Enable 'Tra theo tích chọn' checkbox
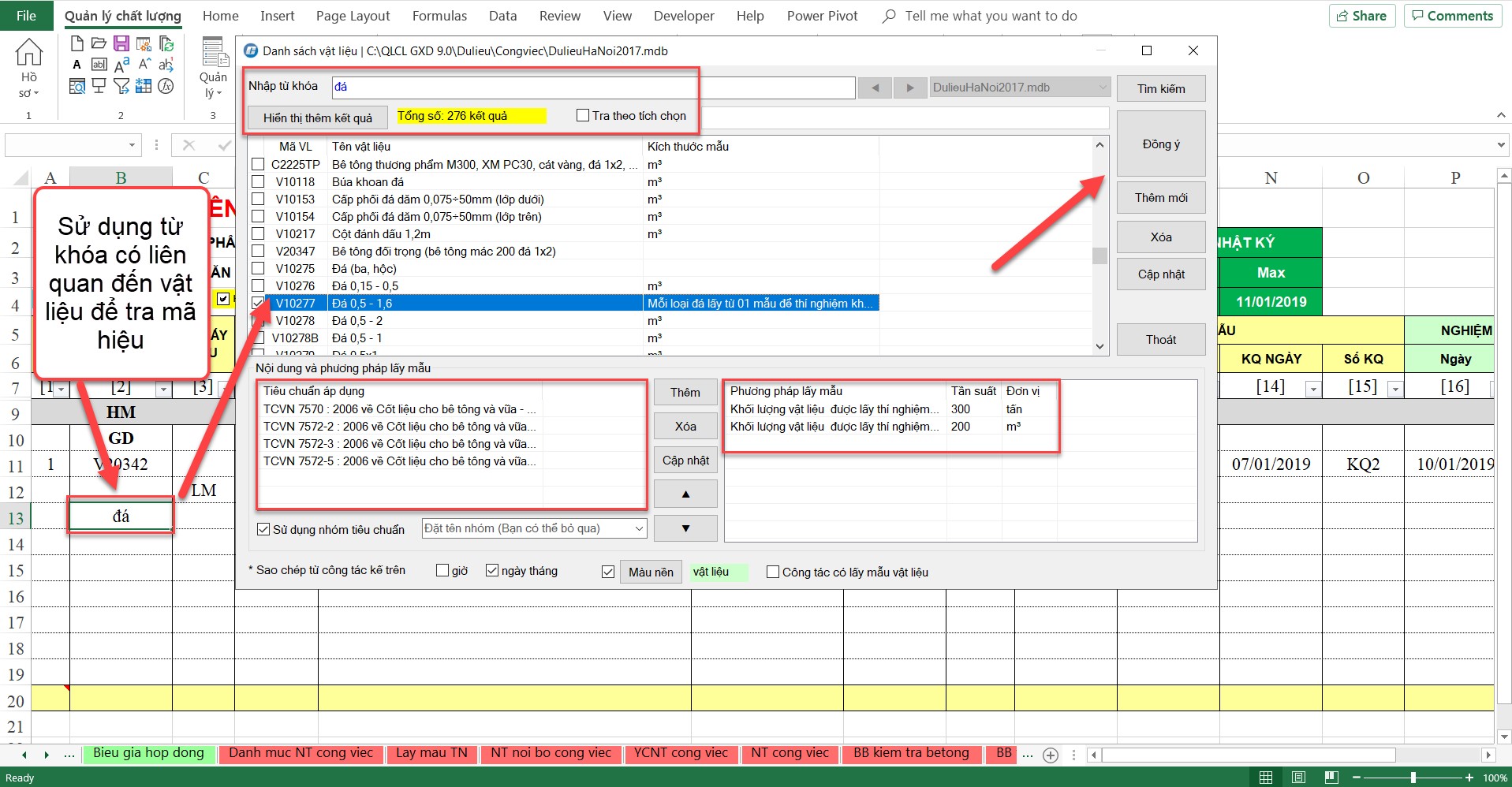 (583, 116)
